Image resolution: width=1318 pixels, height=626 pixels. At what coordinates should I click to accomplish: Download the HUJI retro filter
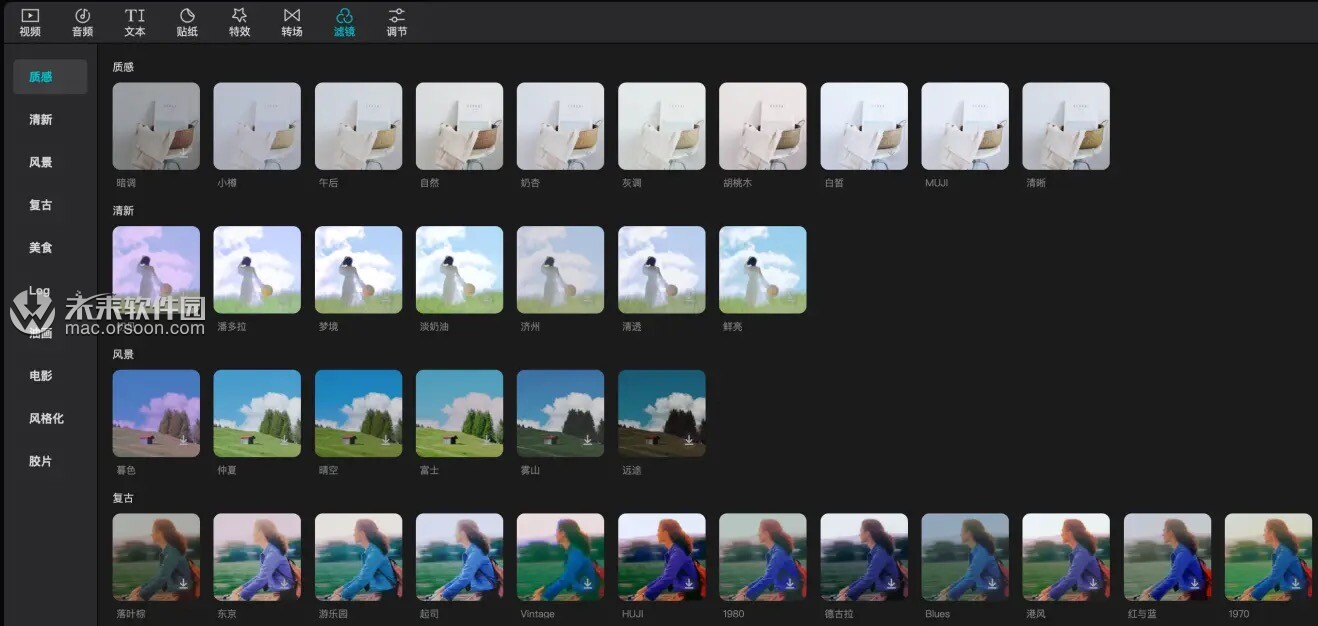[x=689, y=584]
